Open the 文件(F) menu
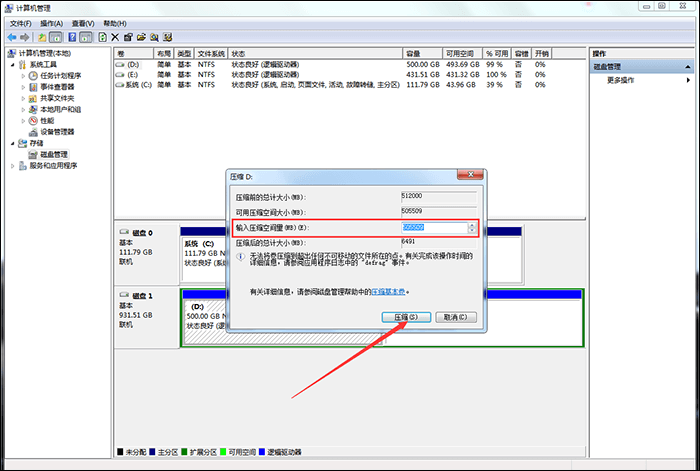The height and width of the screenshot is (471, 700). (x=21, y=23)
